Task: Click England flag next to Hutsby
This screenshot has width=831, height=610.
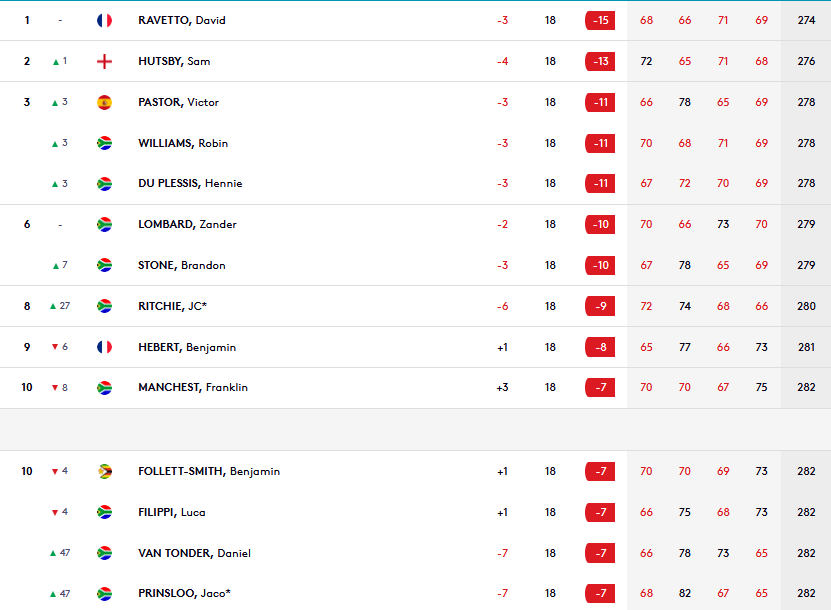Action: (104, 61)
